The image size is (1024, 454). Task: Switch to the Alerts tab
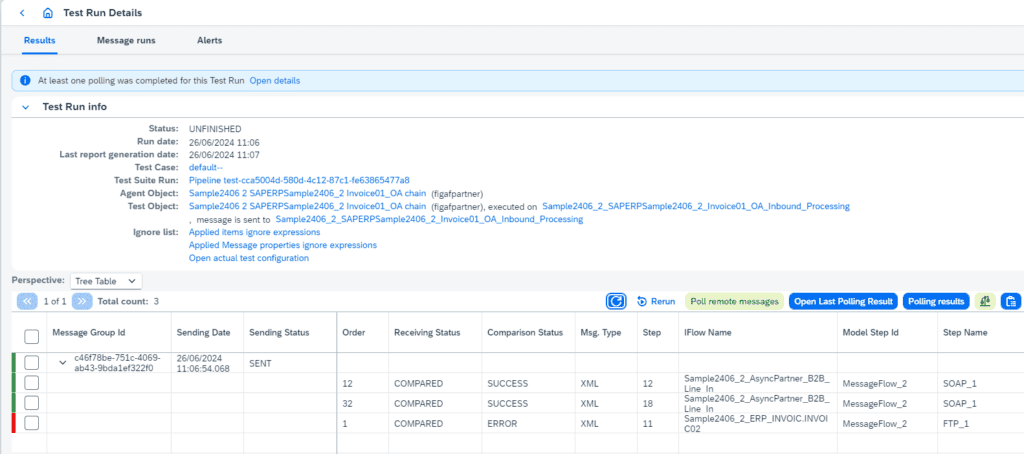210,41
